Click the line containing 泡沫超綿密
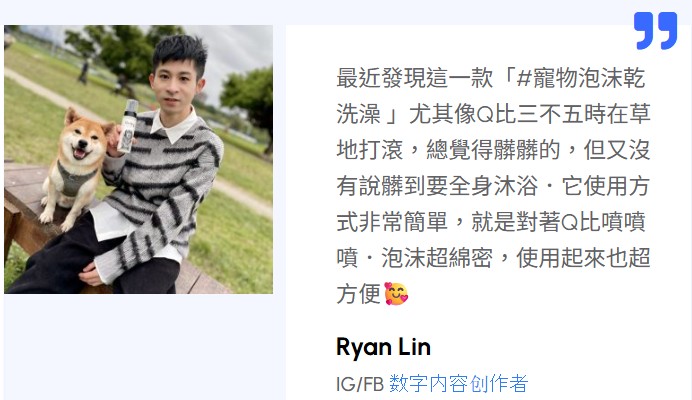Screen dimensions: 692x400 pyautogui.click(x=493, y=257)
